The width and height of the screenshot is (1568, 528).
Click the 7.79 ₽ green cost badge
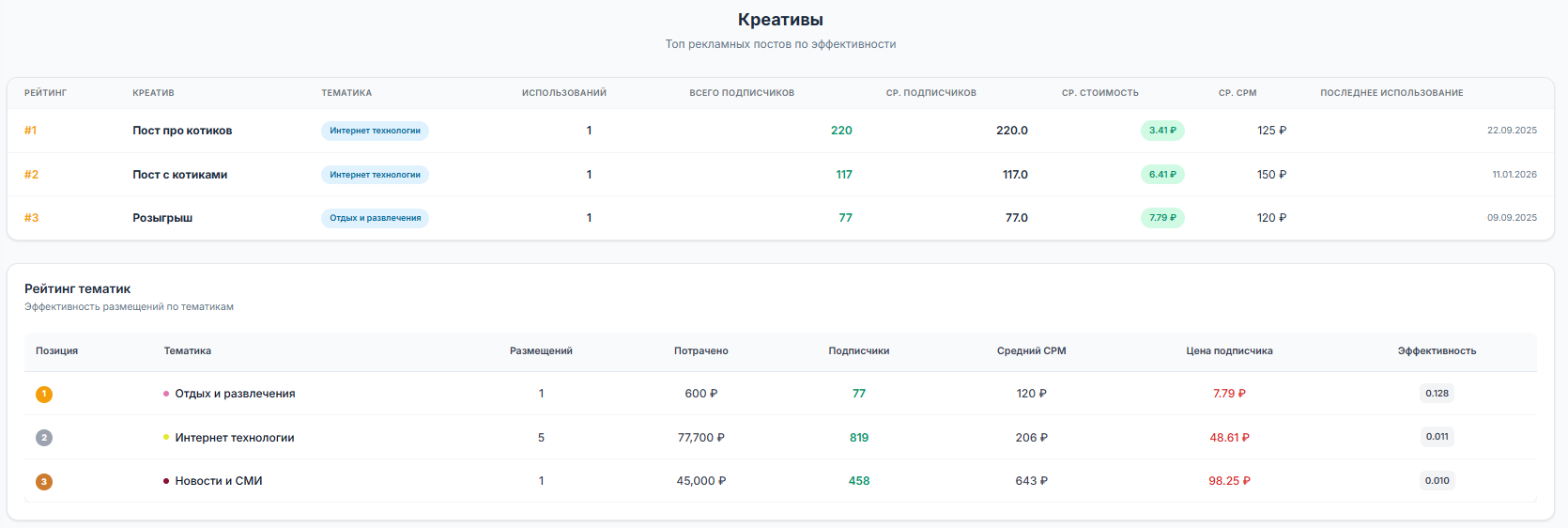coord(1162,218)
